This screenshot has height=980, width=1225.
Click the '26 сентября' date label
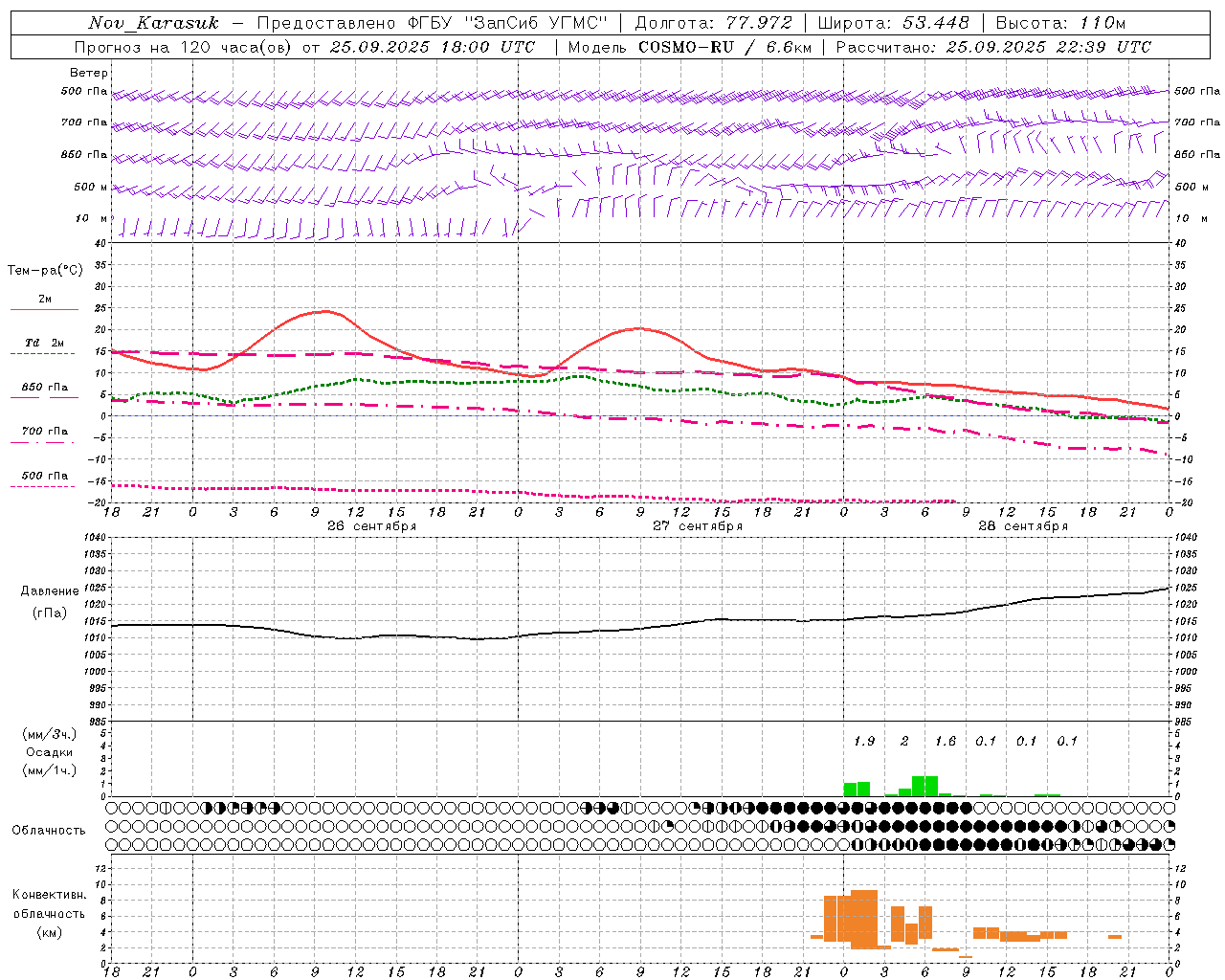pos(371,526)
